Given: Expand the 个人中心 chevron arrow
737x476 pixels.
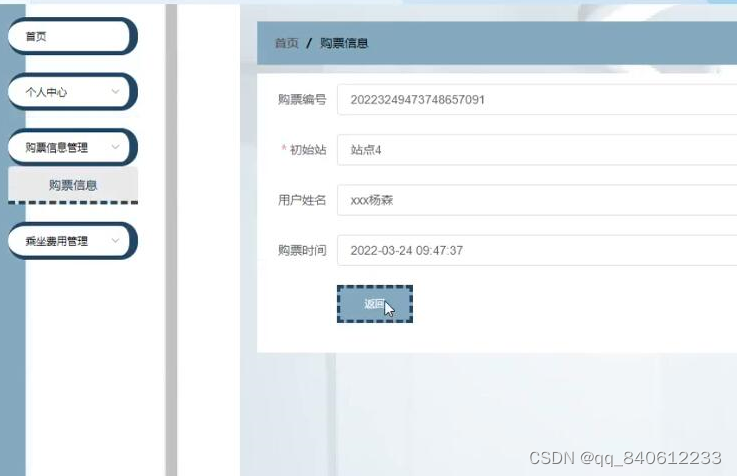Looking at the screenshot, I should pyautogui.click(x=115, y=92).
